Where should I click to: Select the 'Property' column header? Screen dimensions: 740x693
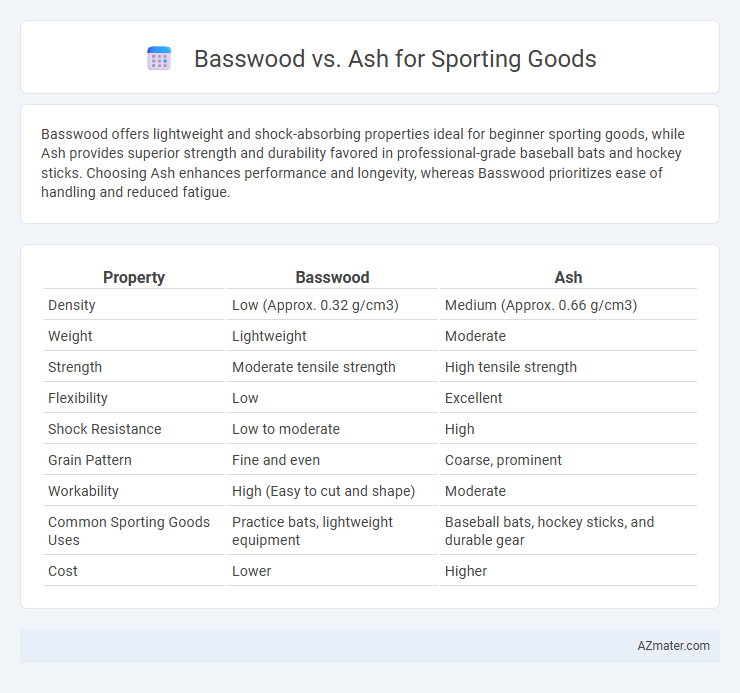point(134,277)
